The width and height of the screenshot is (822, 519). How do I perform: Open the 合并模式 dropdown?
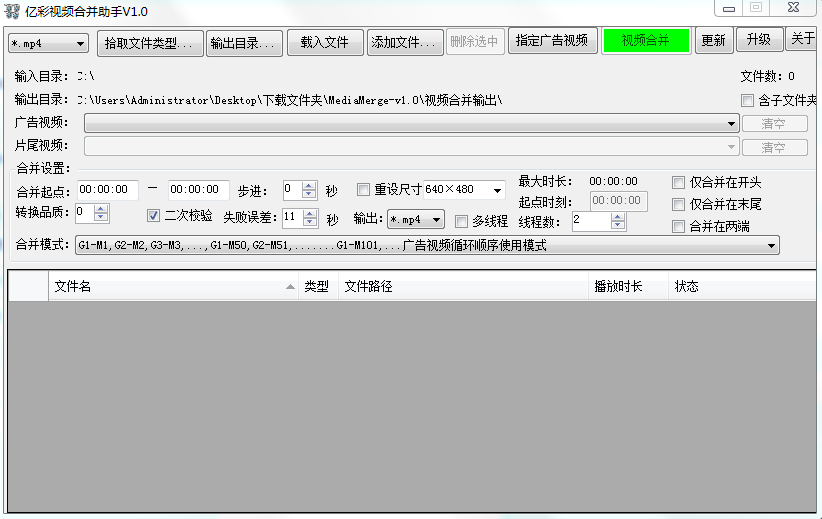coord(771,245)
